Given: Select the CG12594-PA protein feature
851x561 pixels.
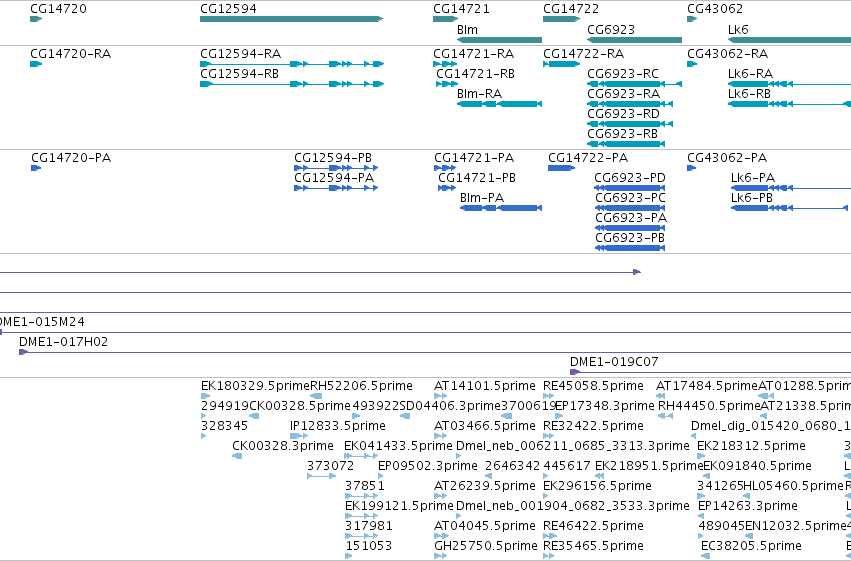Looking at the screenshot, I should click(336, 188).
